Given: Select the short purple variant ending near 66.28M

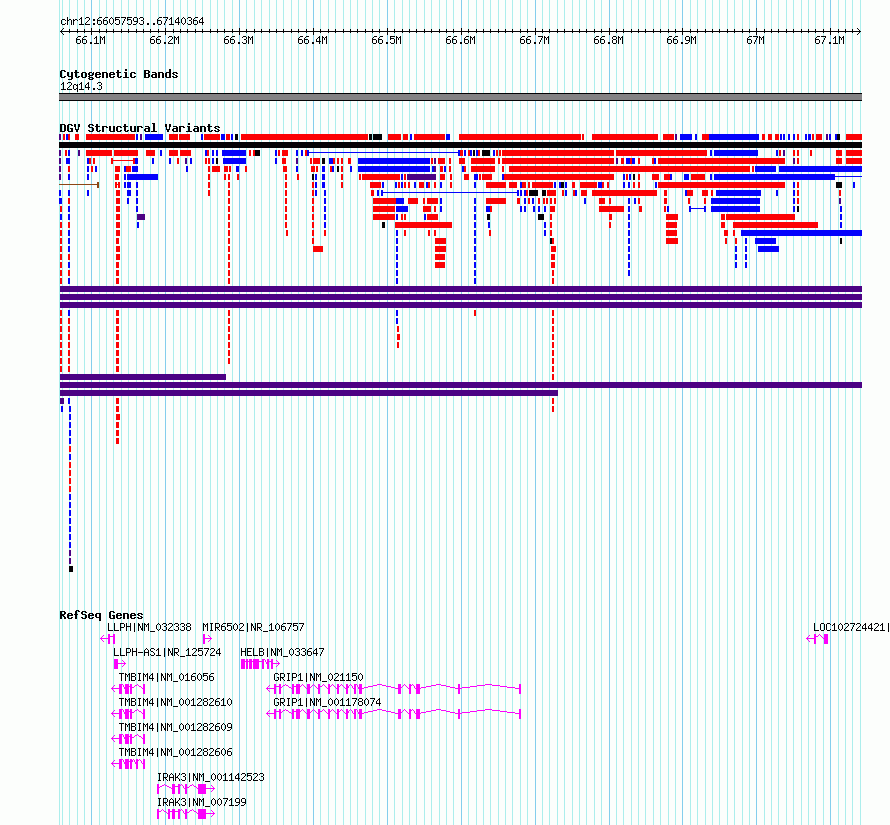Looking at the screenshot, I should point(142,377).
